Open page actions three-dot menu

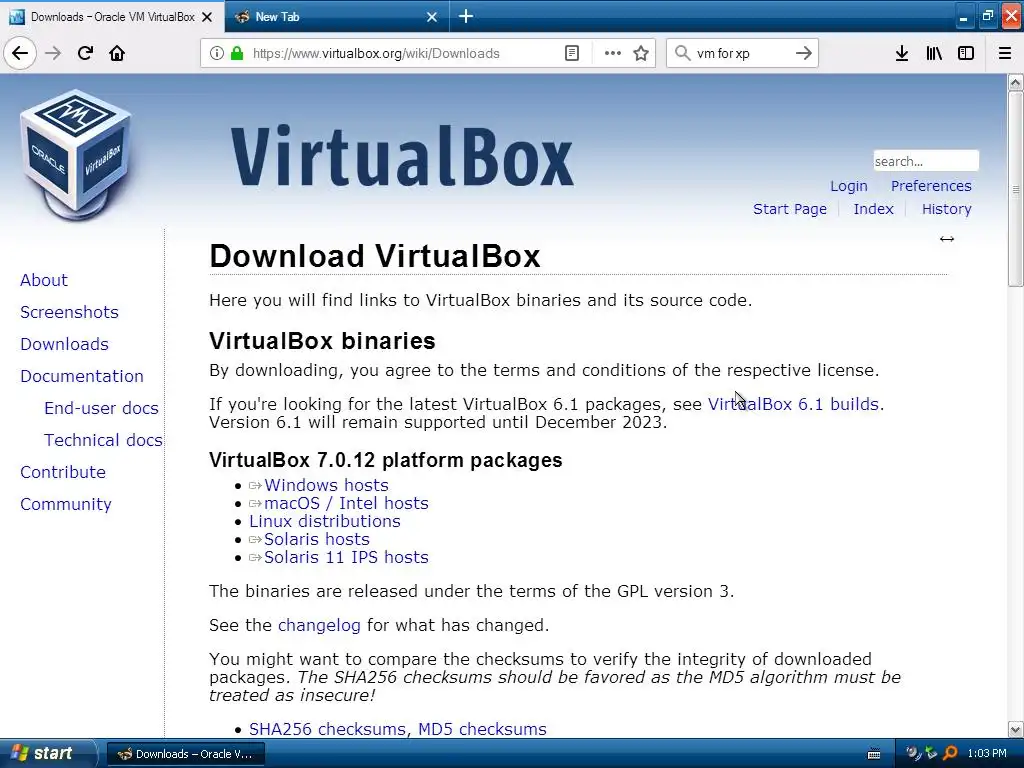613,54
